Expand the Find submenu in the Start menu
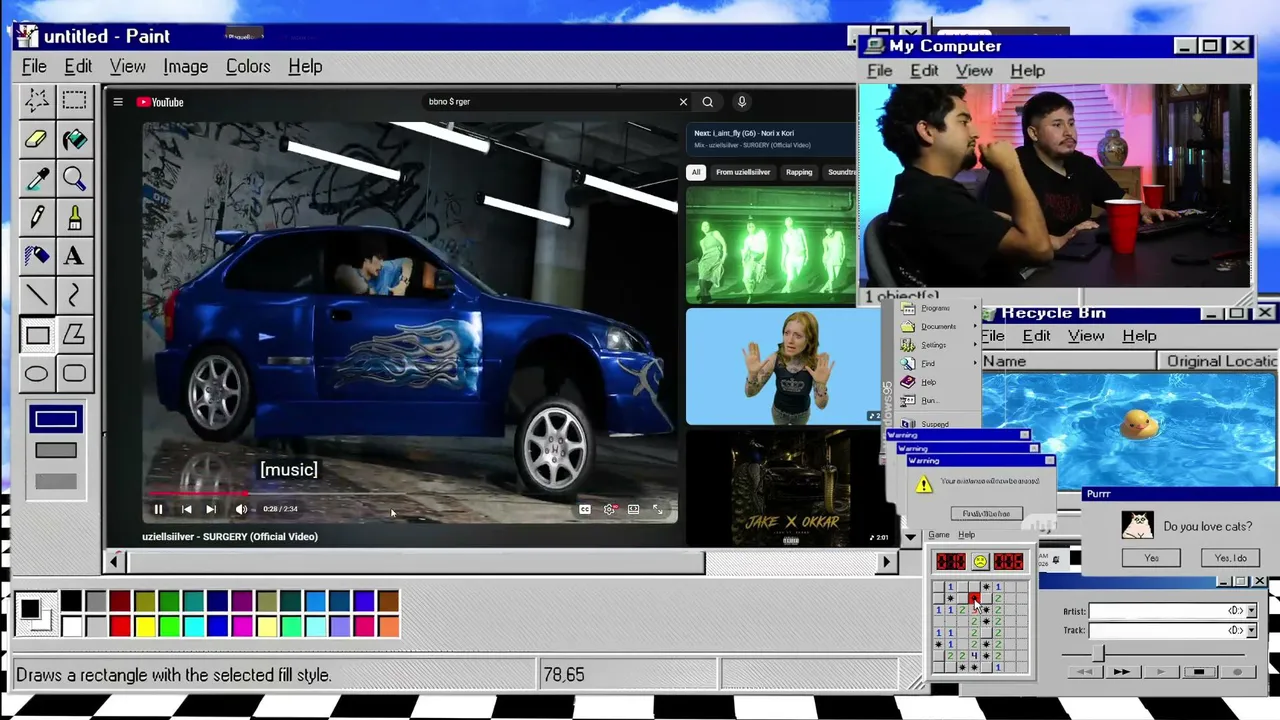 (938, 364)
